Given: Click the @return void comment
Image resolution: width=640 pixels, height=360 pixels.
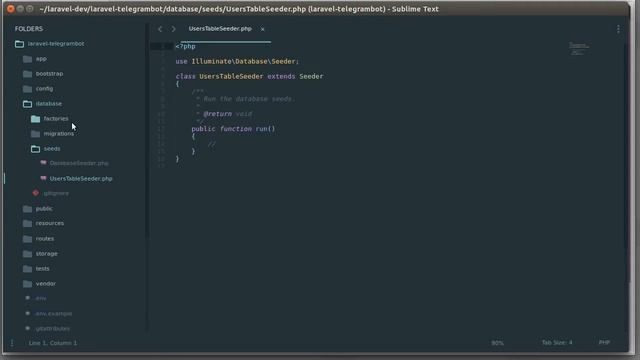Looking at the screenshot, I should tap(228, 114).
